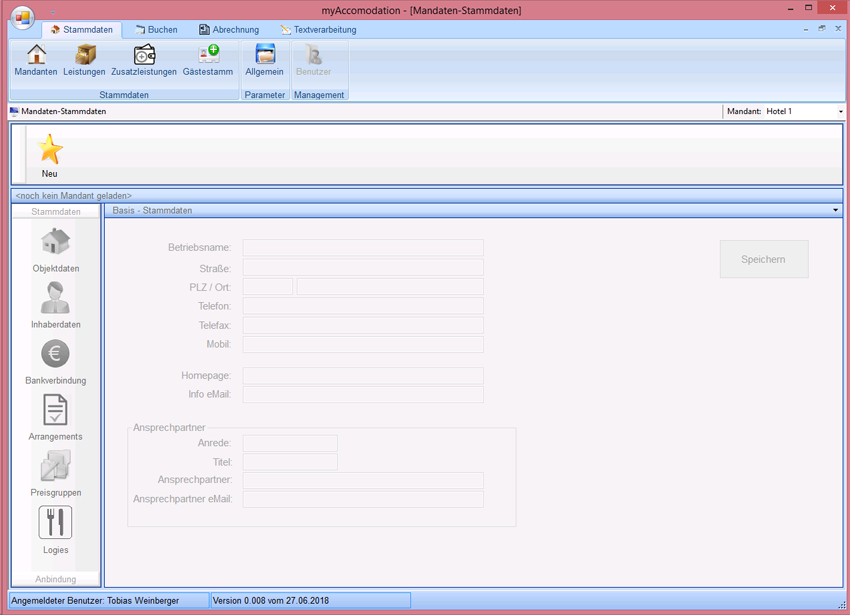The height and width of the screenshot is (615, 850).
Task: Open Preisgruppen in the sidebar
Action: [56, 467]
